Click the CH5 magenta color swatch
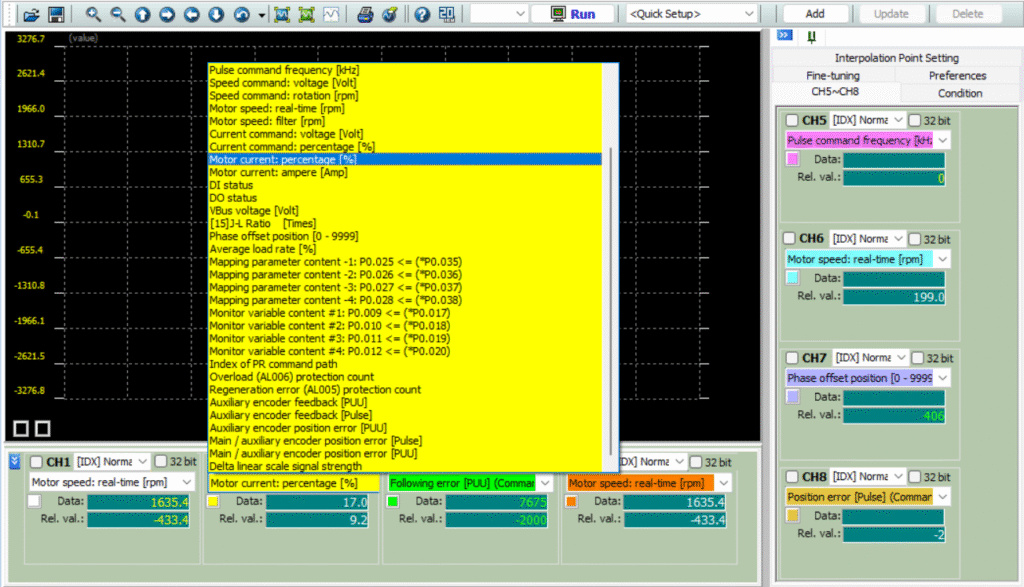The width and height of the screenshot is (1024, 587). tap(793, 159)
